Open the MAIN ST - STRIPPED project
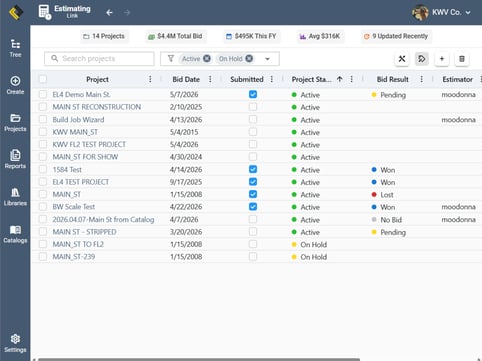The height and width of the screenshot is (361, 482). (84, 232)
